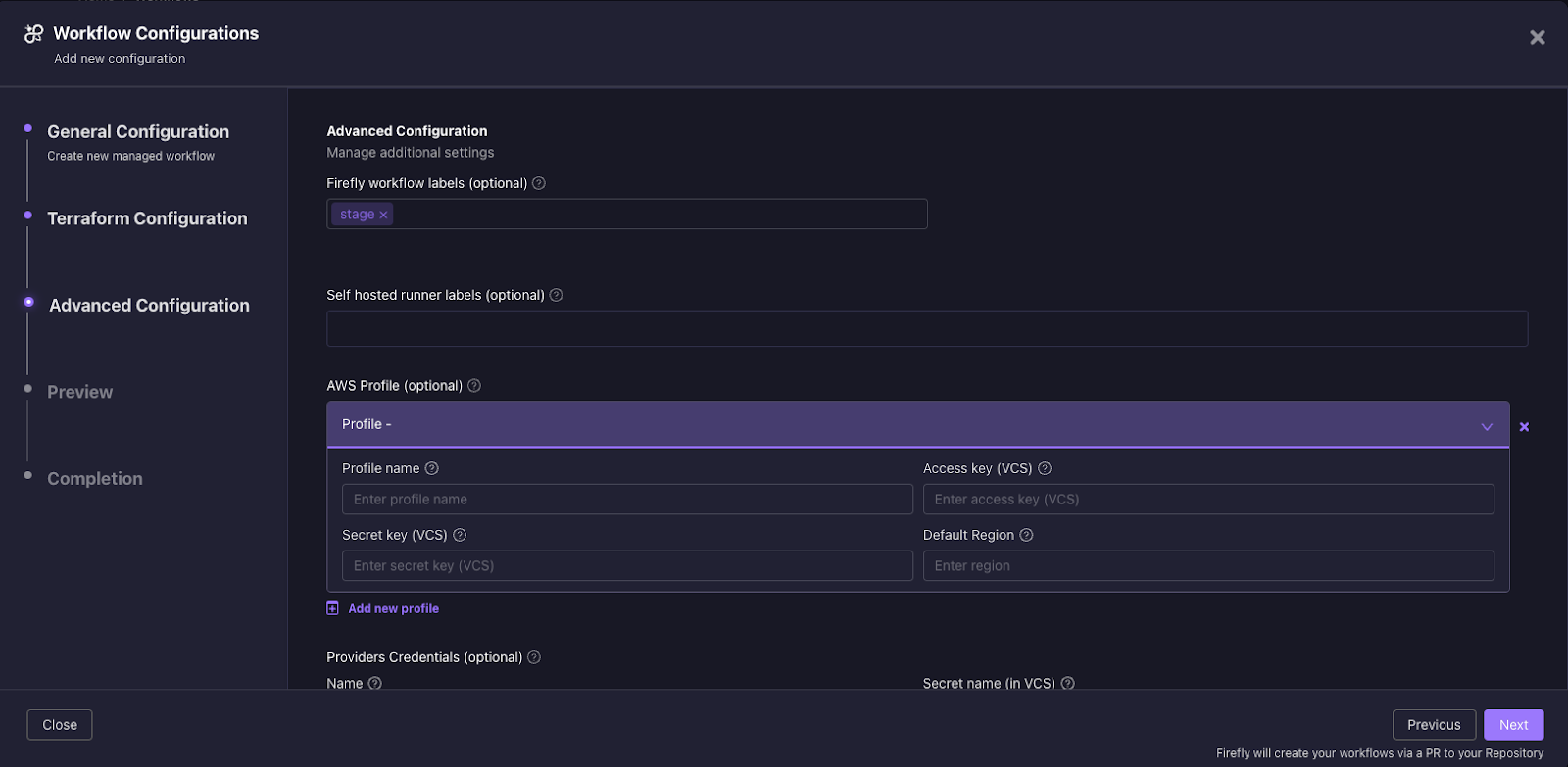Click the Enter region field
The height and width of the screenshot is (767, 1568).
(x=1208, y=566)
